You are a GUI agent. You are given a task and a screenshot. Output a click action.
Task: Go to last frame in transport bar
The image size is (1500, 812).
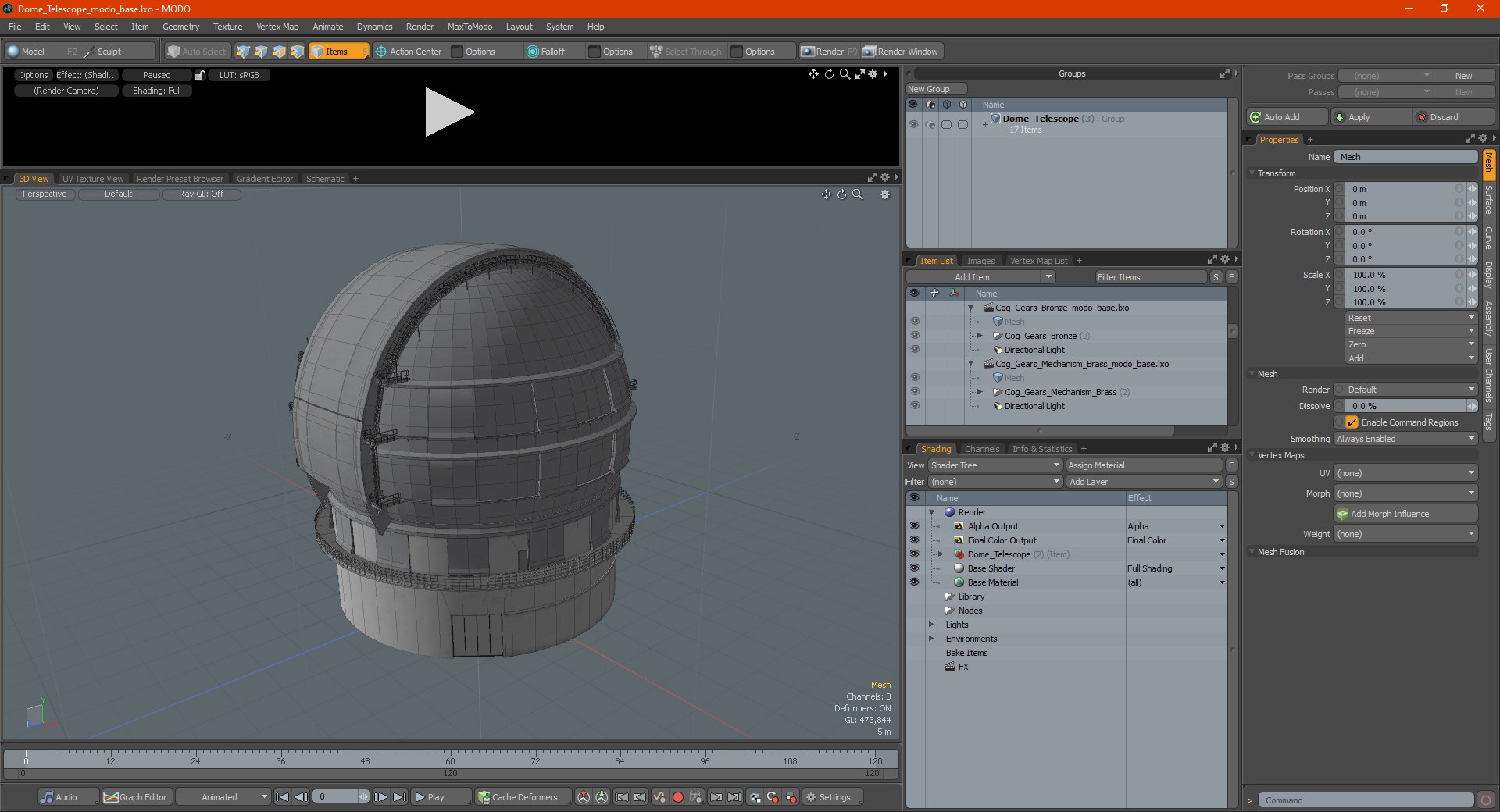pyautogui.click(x=399, y=797)
